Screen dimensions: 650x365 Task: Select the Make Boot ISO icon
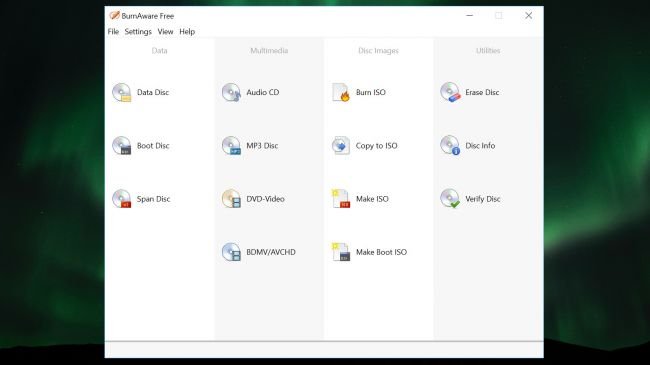341,252
